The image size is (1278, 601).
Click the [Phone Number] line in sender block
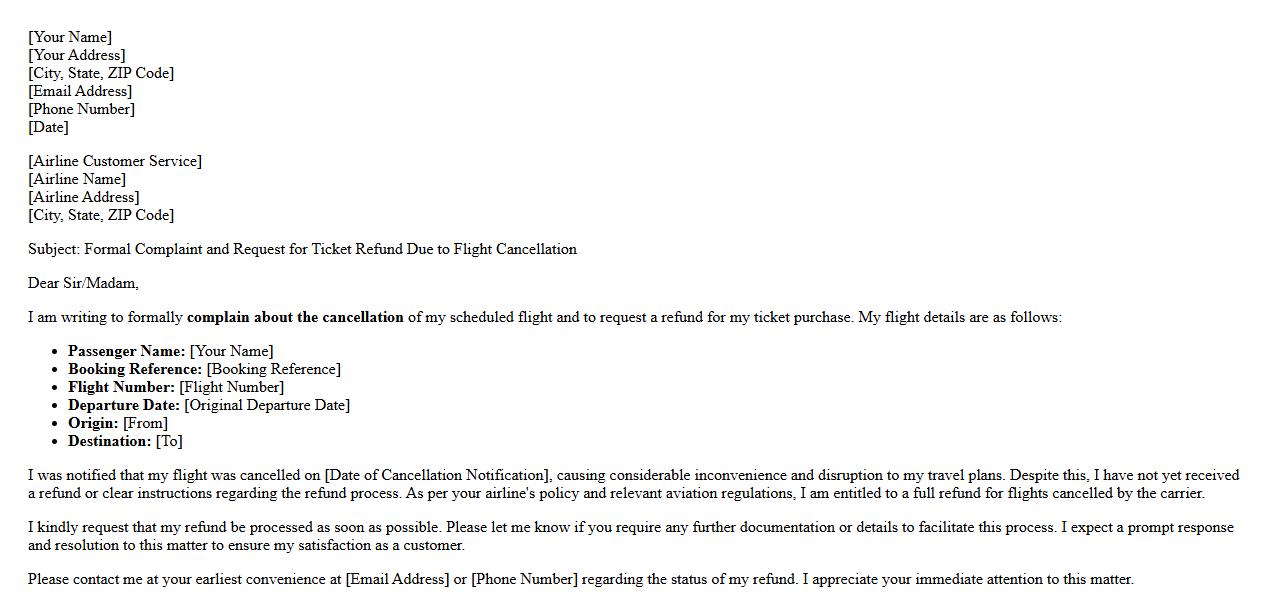coord(81,109)
